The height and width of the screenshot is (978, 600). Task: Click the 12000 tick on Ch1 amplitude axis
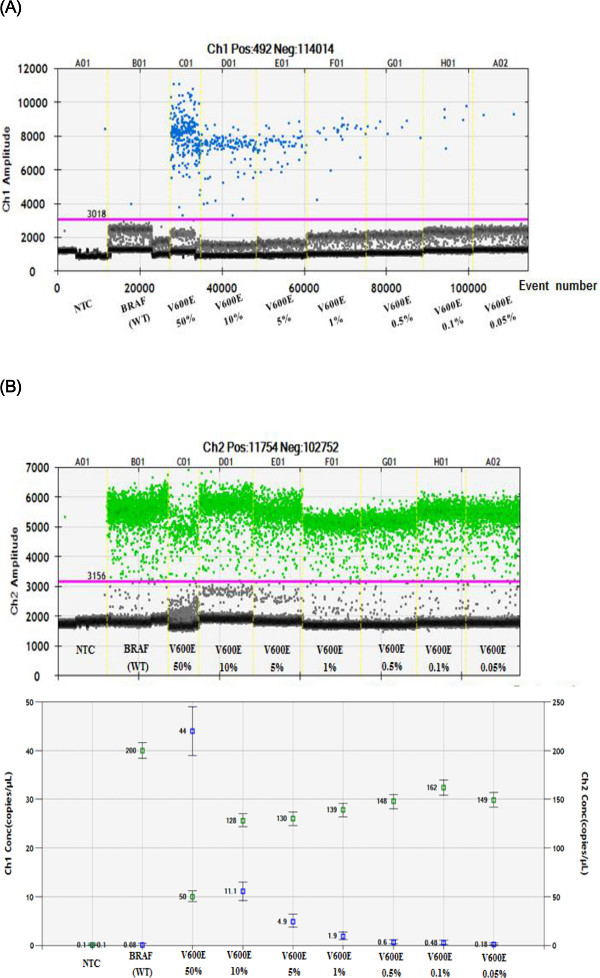[32, 69]
